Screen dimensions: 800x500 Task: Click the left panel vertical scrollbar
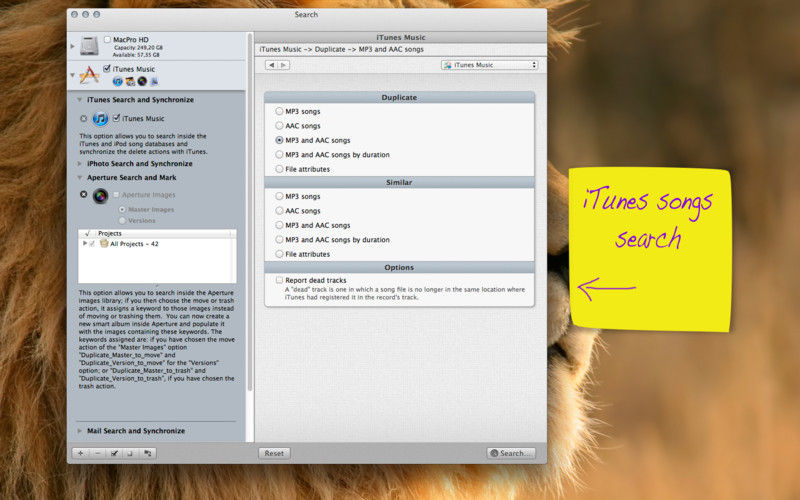pyautogui.click(x=250, y=212)
